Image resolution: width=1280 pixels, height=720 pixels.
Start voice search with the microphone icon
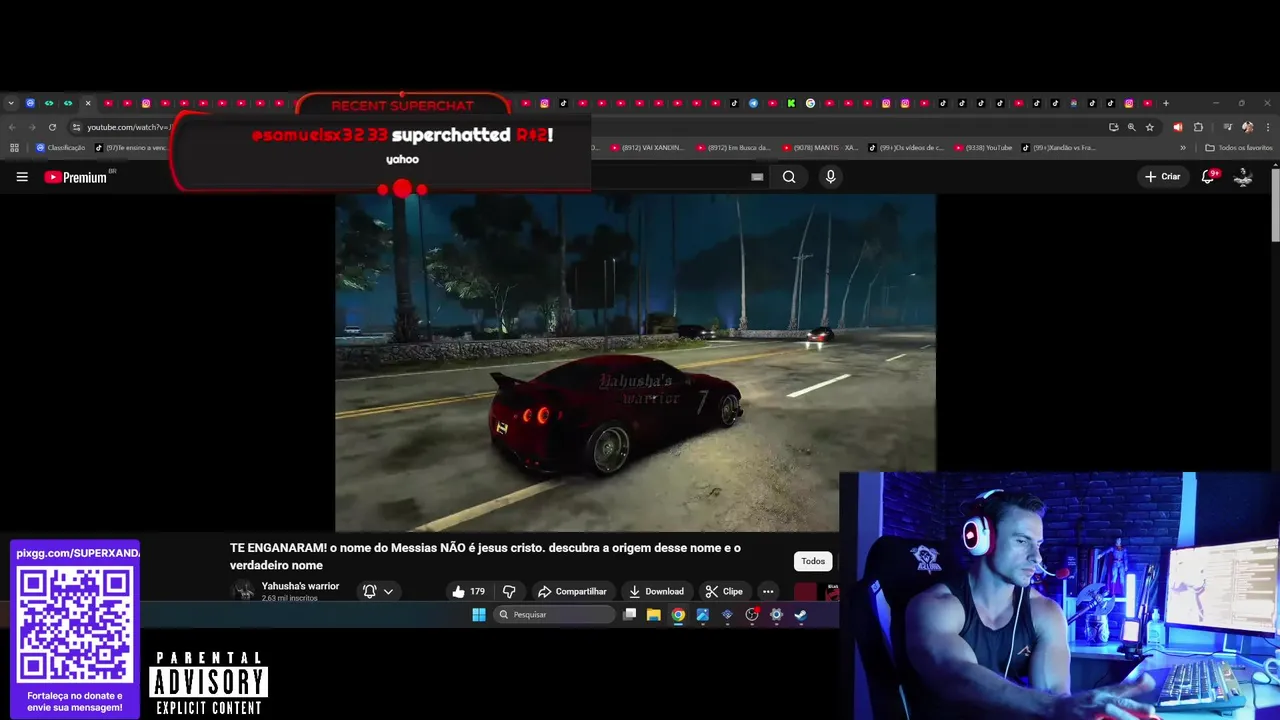tap(830, 177)
